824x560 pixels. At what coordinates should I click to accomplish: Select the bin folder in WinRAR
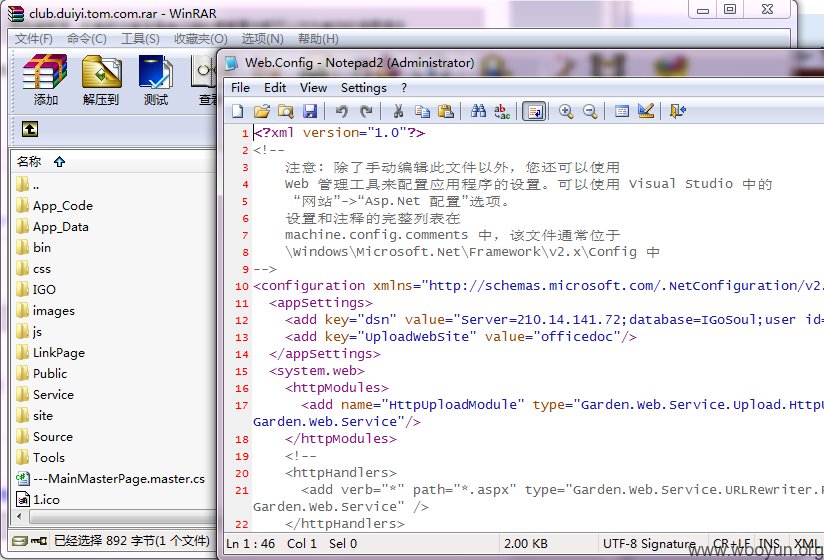34,248
